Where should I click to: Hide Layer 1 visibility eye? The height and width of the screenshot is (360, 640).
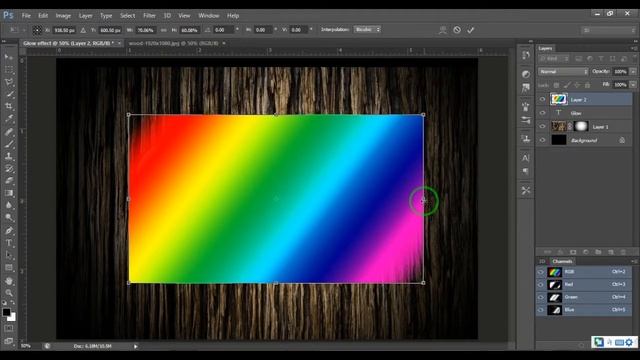point(542,127)
